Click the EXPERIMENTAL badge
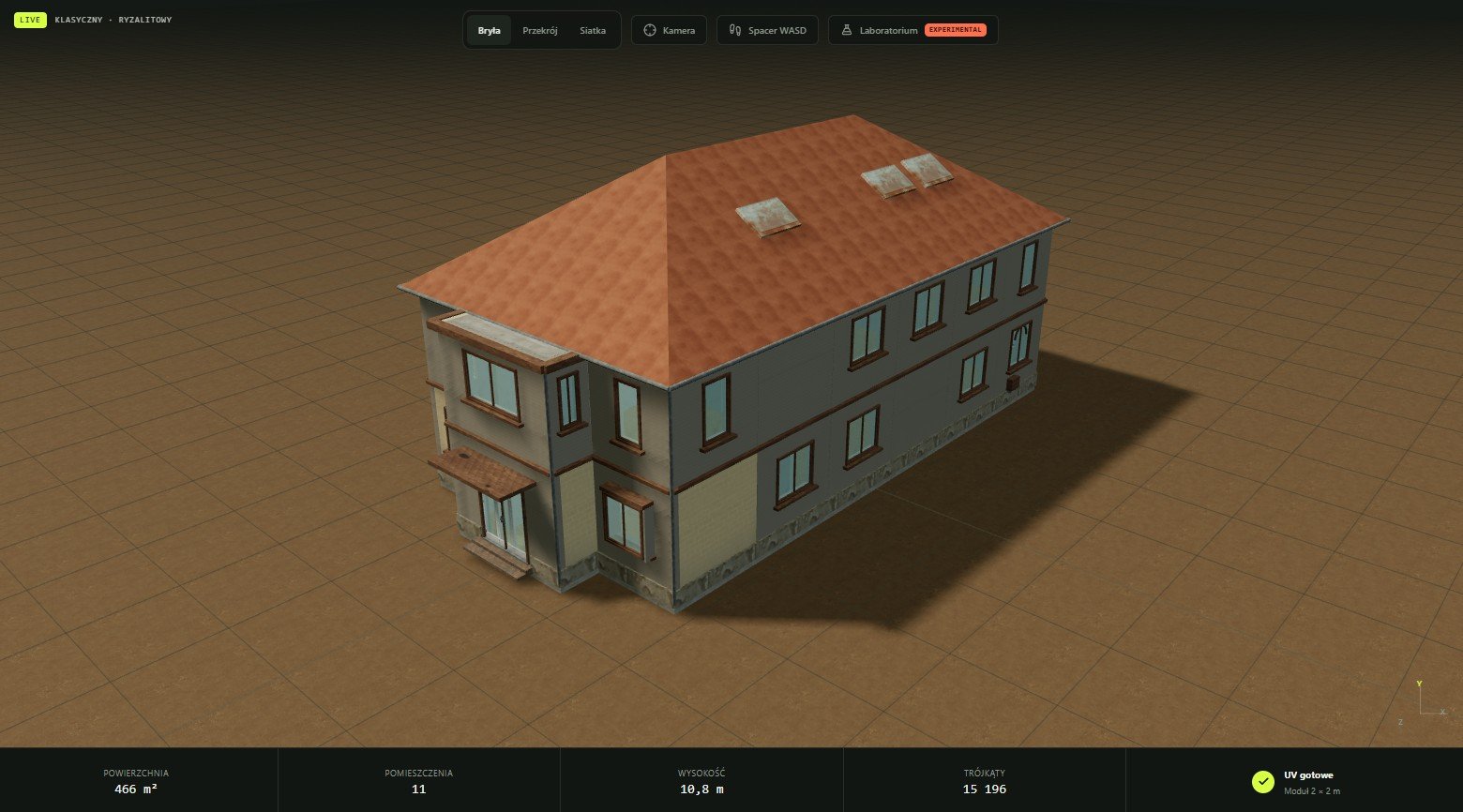 click(x=955, y=30)
